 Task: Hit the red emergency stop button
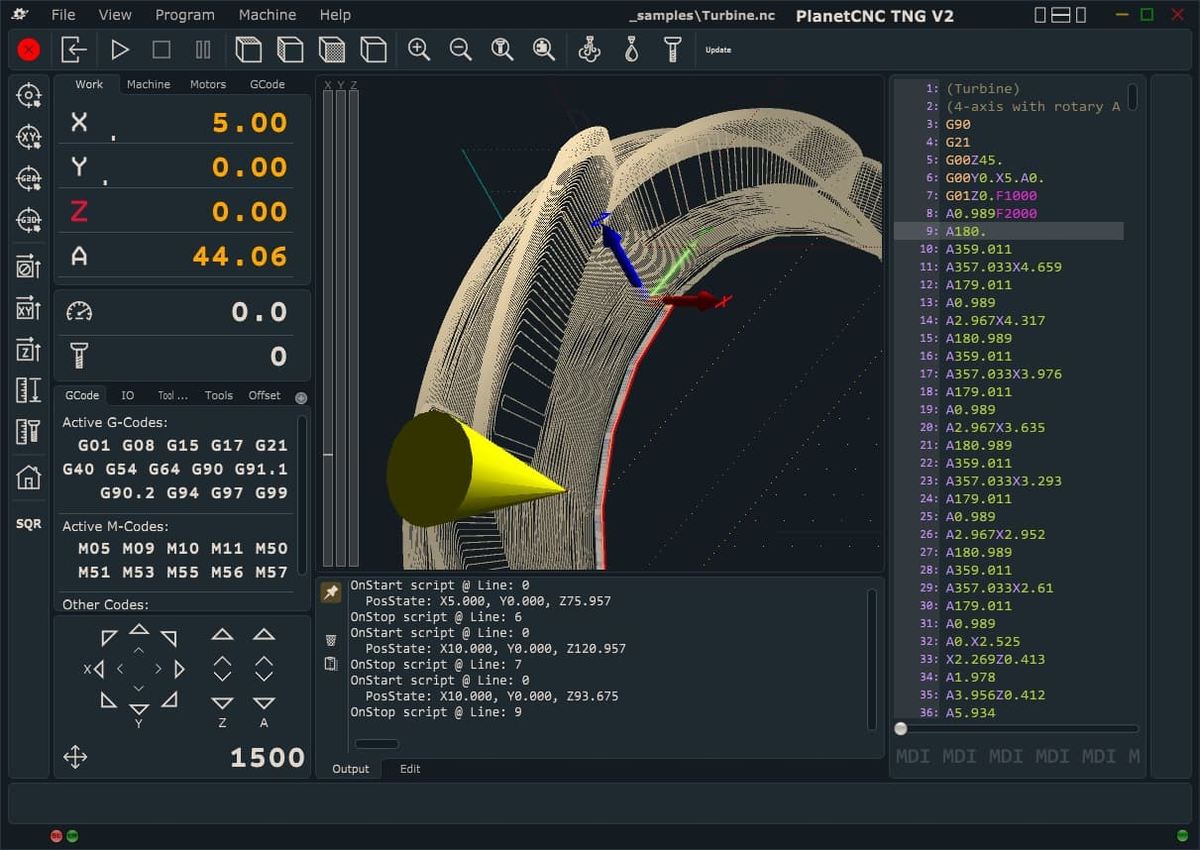28,50
